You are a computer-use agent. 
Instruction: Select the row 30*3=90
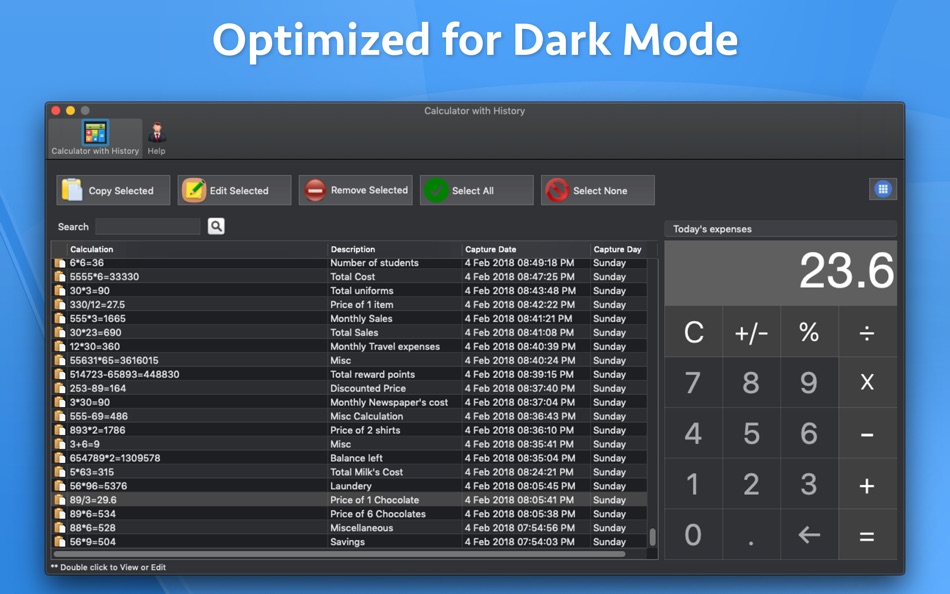[350, 290]
